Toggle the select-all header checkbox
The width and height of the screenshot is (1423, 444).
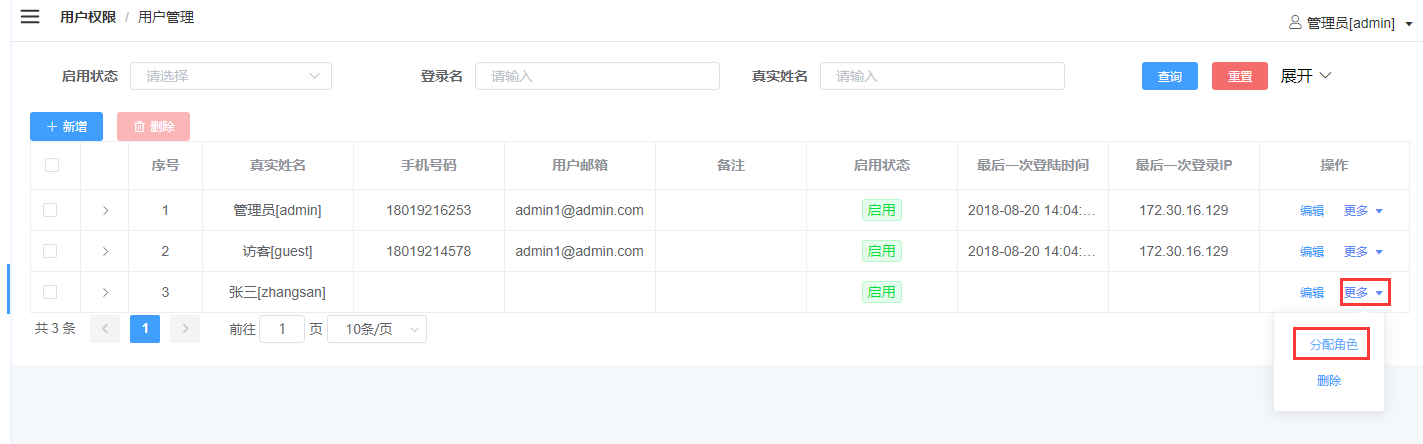coord(52,165)
